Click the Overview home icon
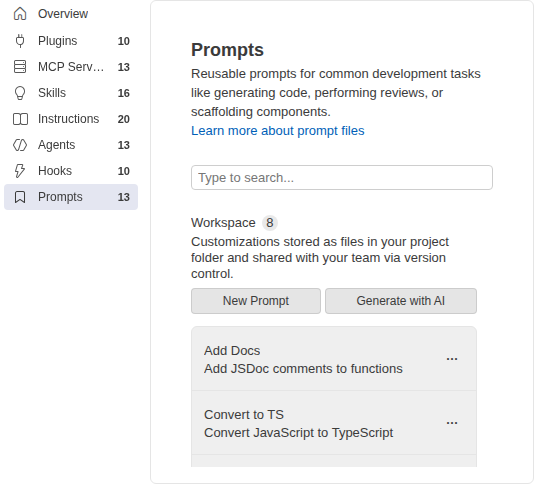Viewport: 550px width, 500px height. [20, 14]
